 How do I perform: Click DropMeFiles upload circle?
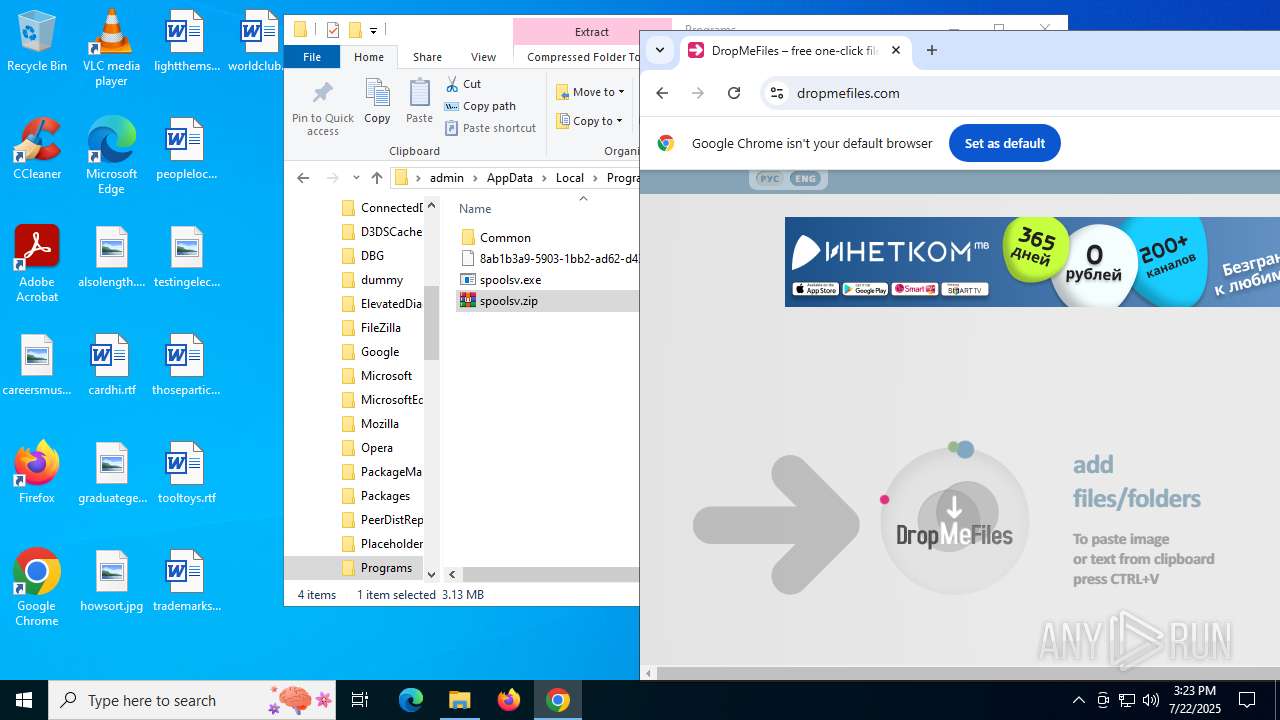954,520
